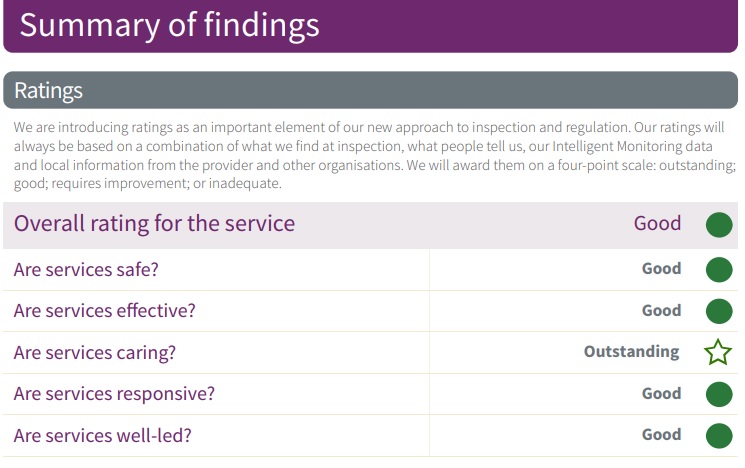Click the ratings introduction paragraph text

374,155
